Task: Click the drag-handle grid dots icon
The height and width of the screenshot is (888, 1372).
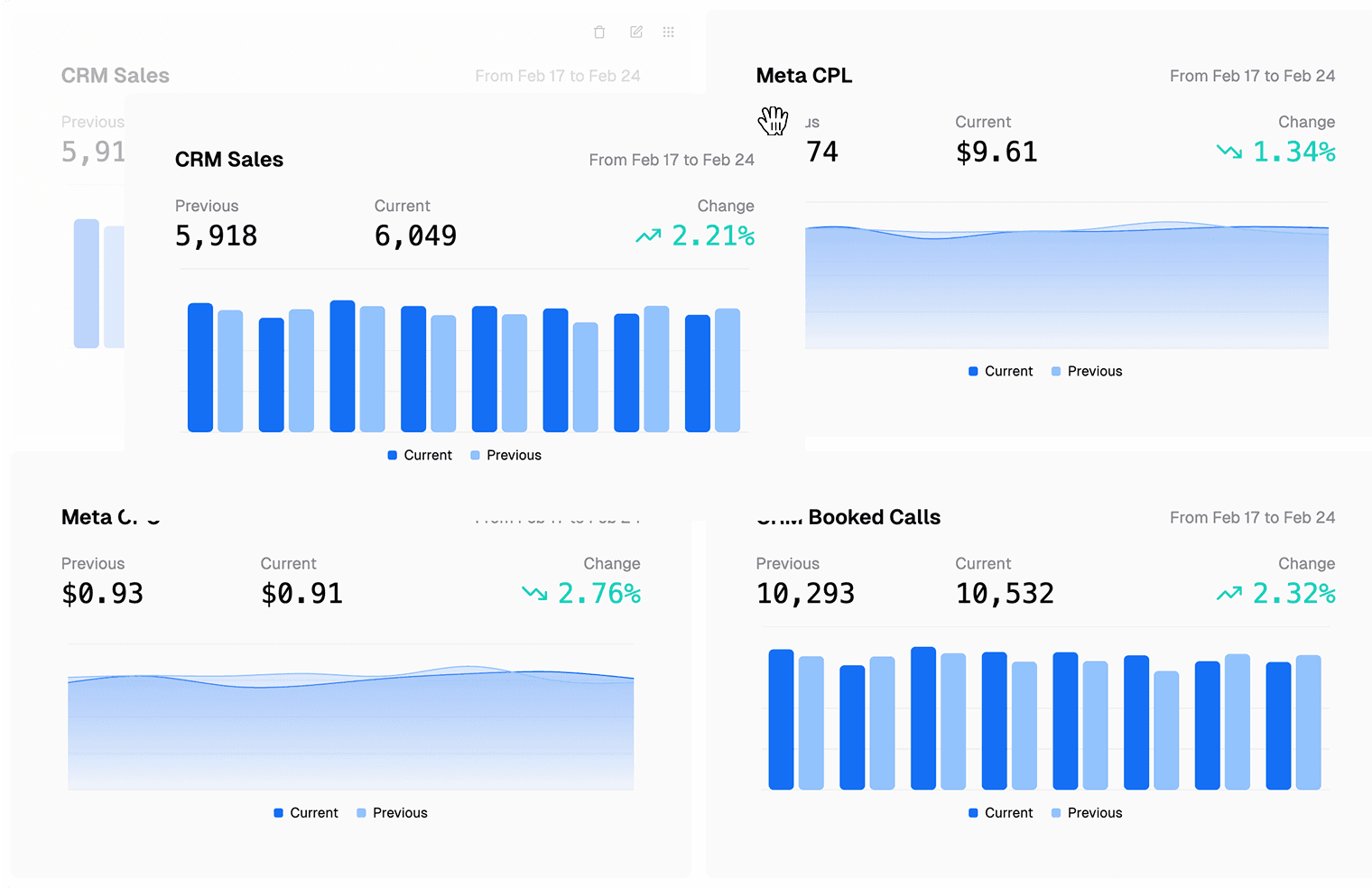Action: click(x=668, y=32)
